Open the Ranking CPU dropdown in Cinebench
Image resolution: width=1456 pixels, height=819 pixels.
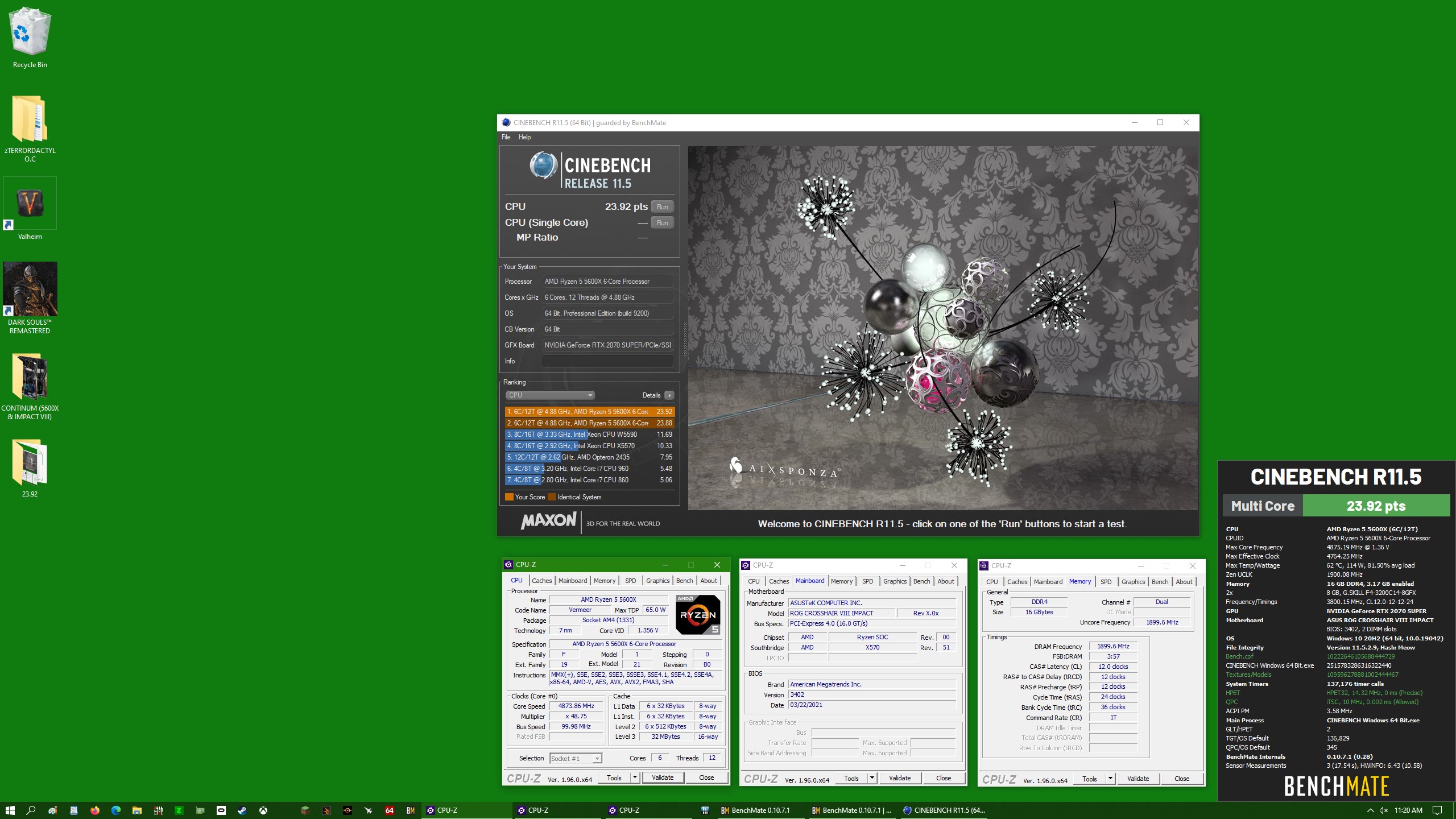coord(550,395)
